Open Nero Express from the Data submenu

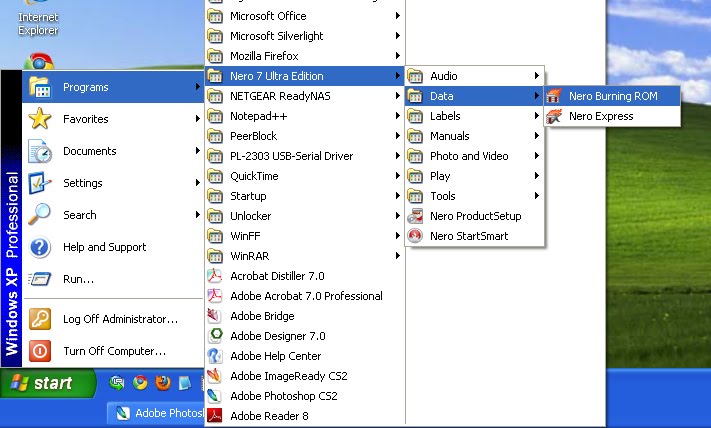pyautogui.click(x=600, y=116)
